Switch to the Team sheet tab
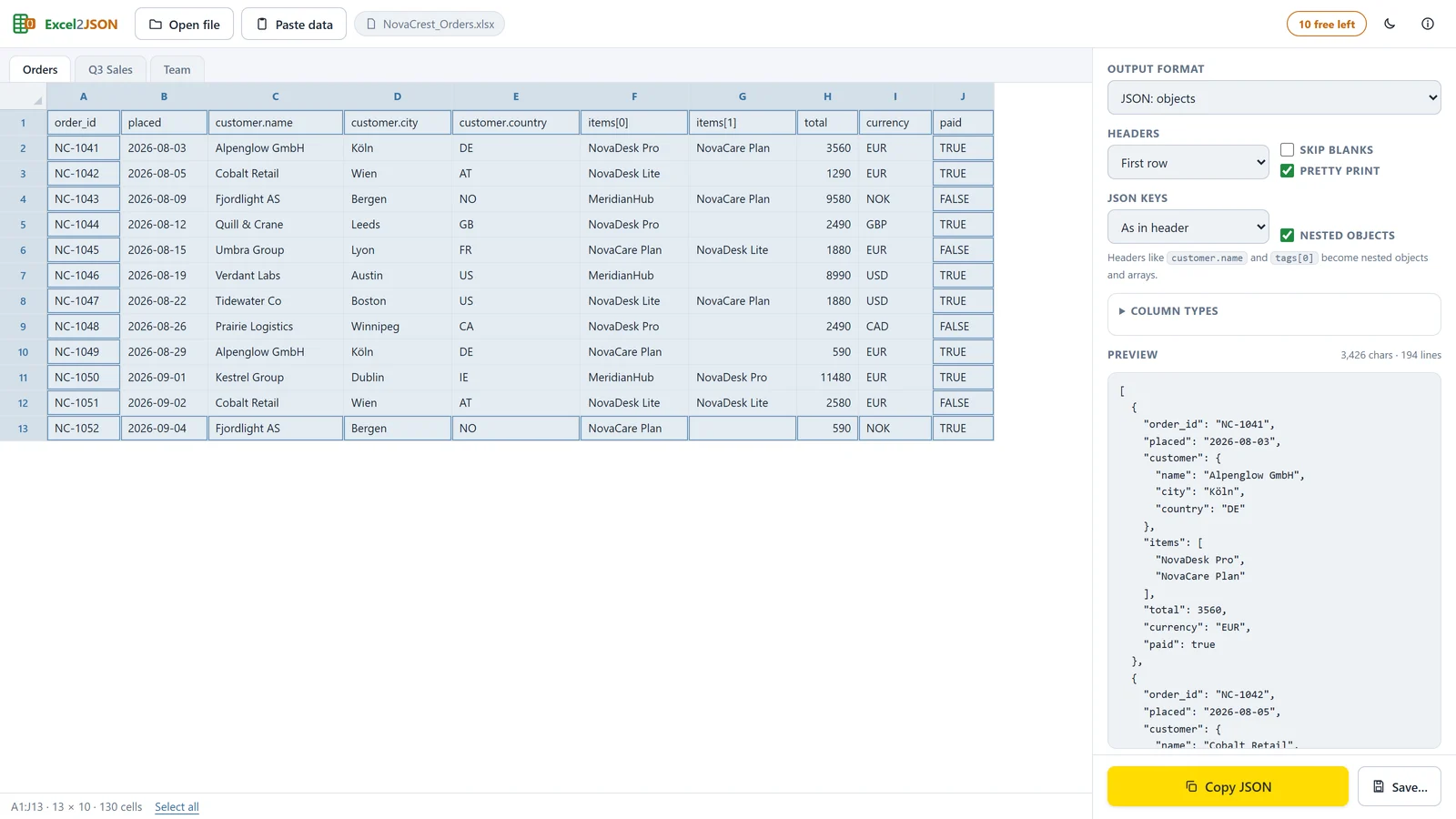Image resolution: width=1456 pixels, height=819 pixels. pos(177,69)
